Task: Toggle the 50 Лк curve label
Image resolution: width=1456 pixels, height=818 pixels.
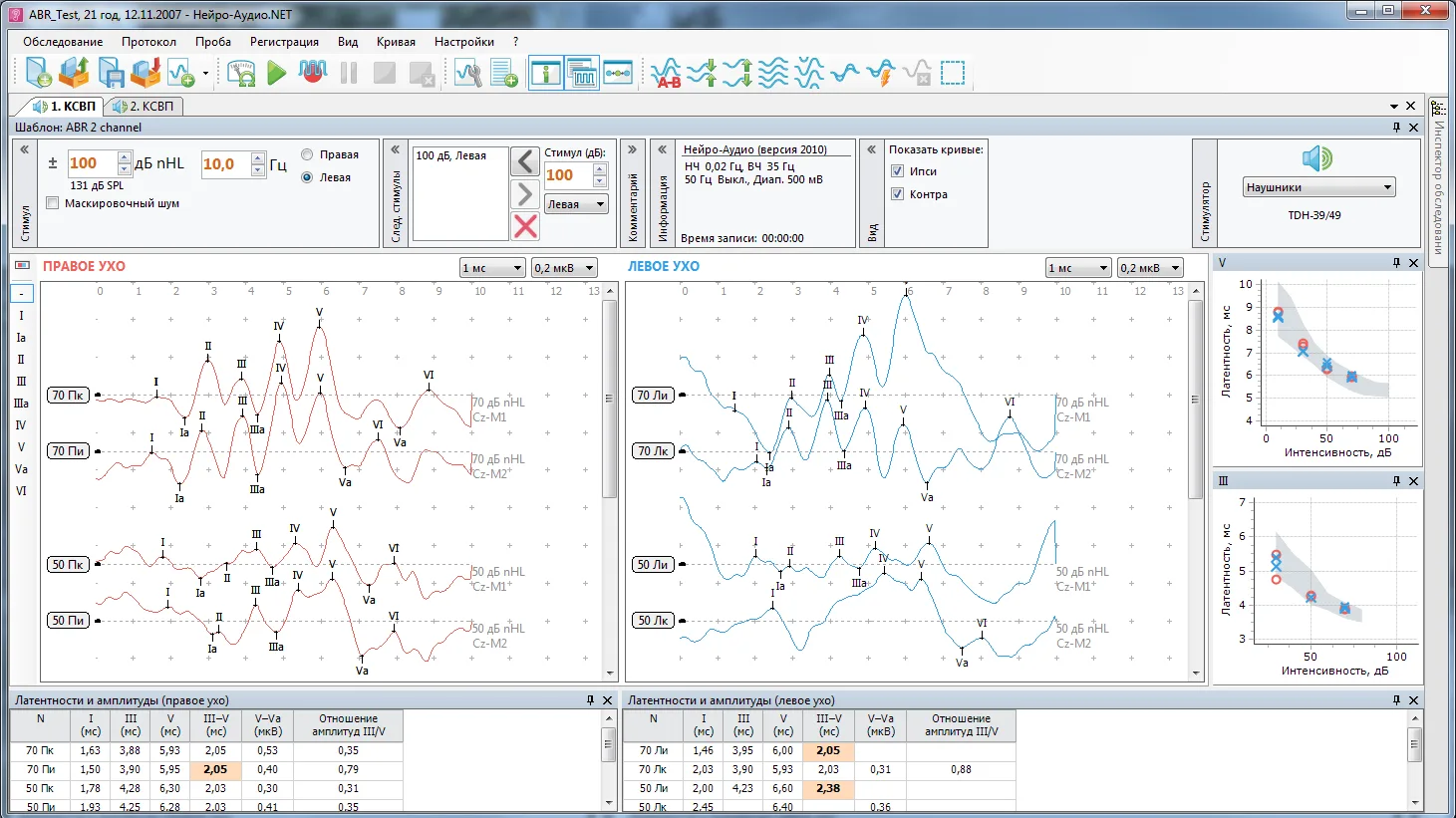Action: pos(653,621)
